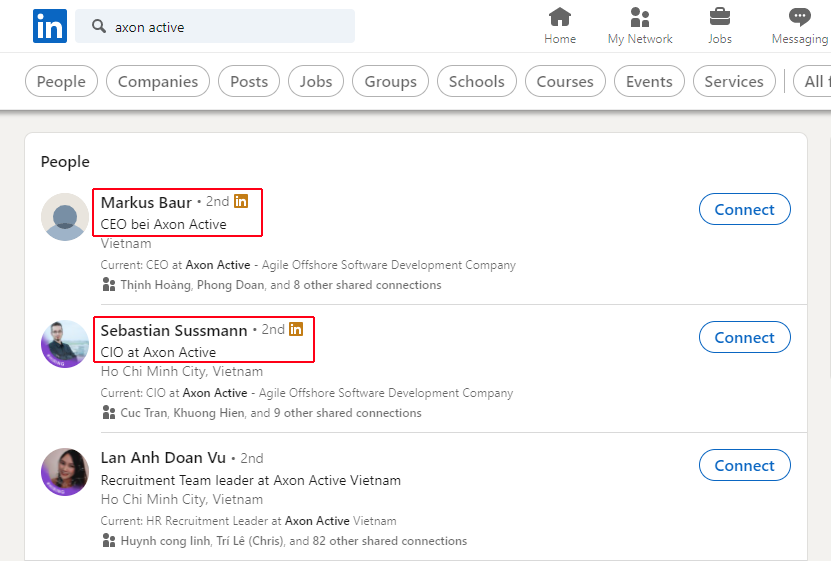
Task: Focus the search field with 'axon active'
Action: pyautogui.click(x=215, y=26)
